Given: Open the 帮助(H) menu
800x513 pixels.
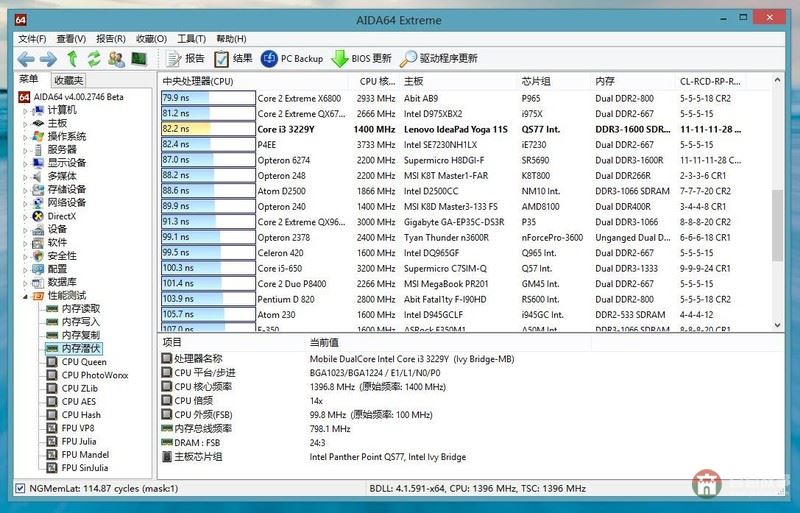Looking at the screenshot, I should (231, 39).
